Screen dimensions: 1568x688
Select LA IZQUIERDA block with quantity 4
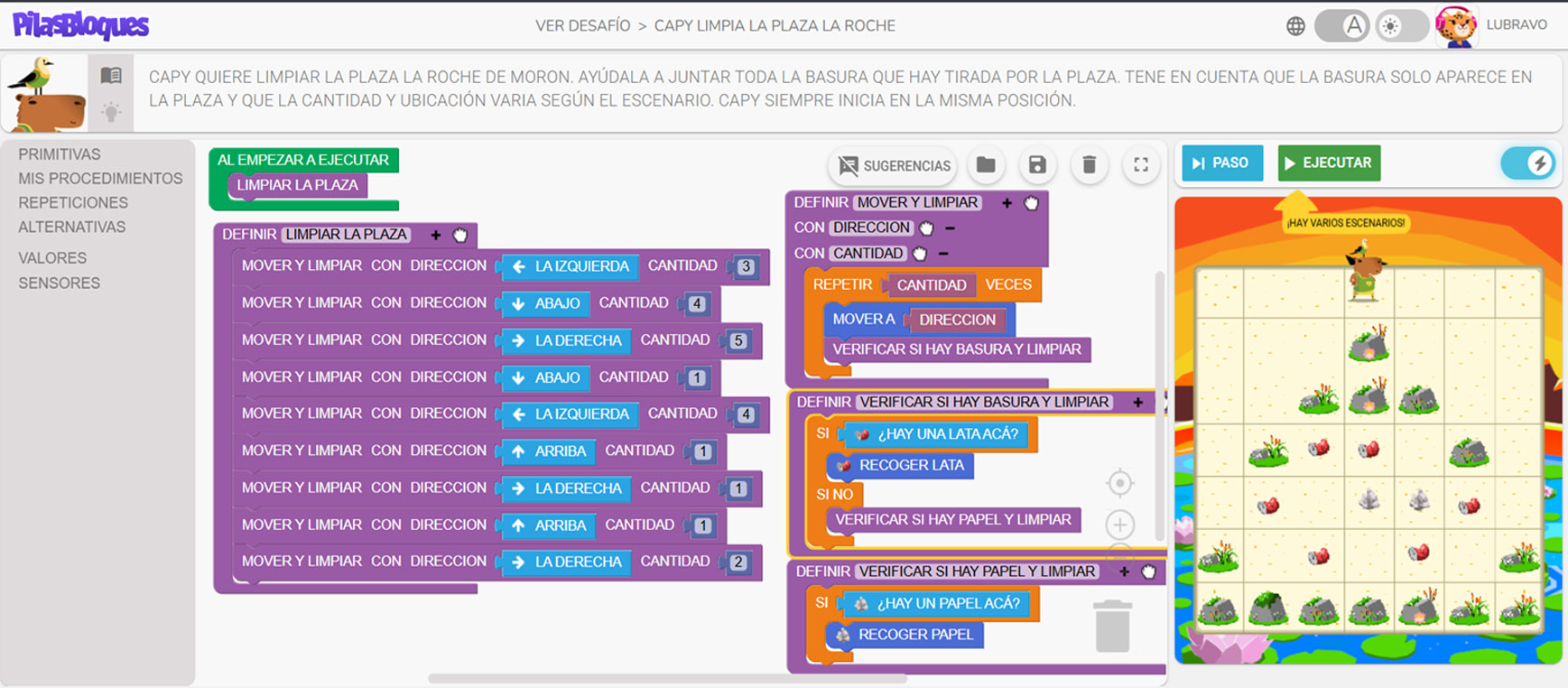click(570, 414)
